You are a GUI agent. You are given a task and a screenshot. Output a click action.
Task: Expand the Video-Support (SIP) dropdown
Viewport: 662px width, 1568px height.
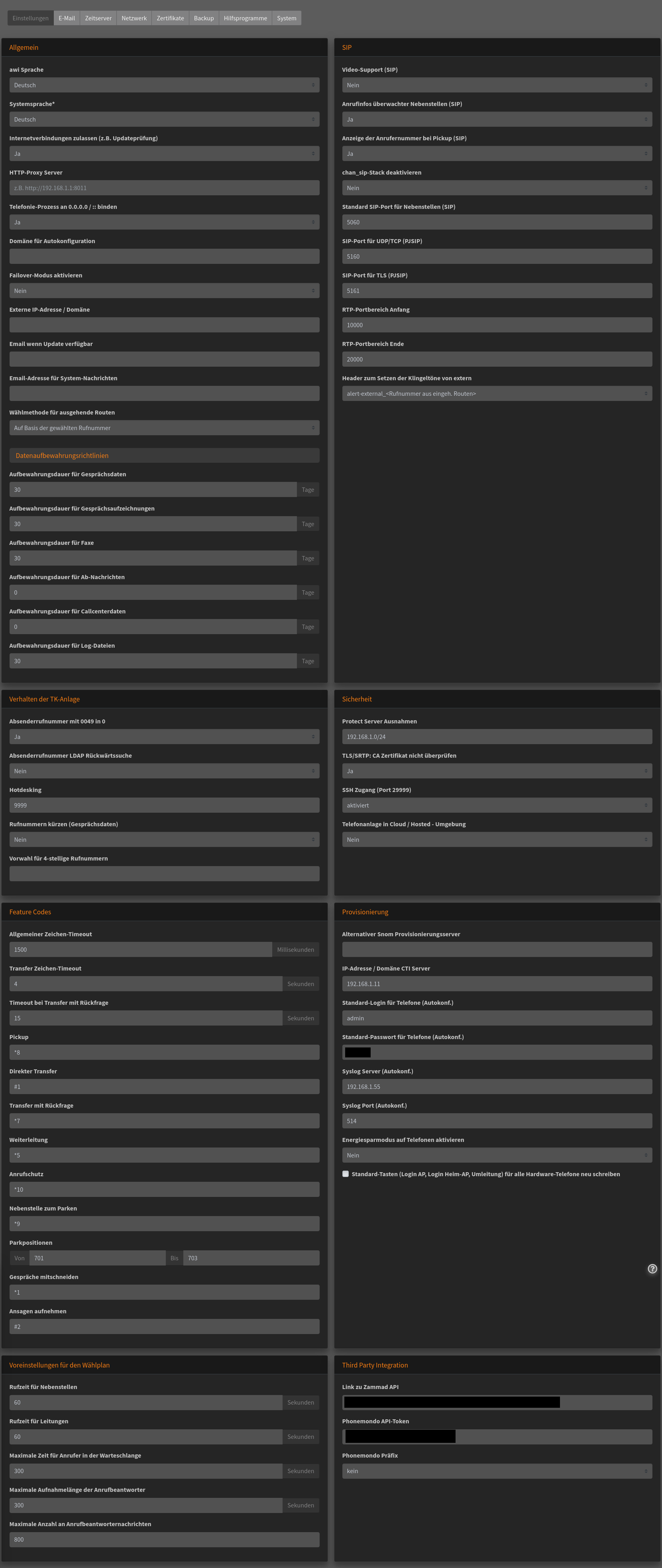[497, 85]
